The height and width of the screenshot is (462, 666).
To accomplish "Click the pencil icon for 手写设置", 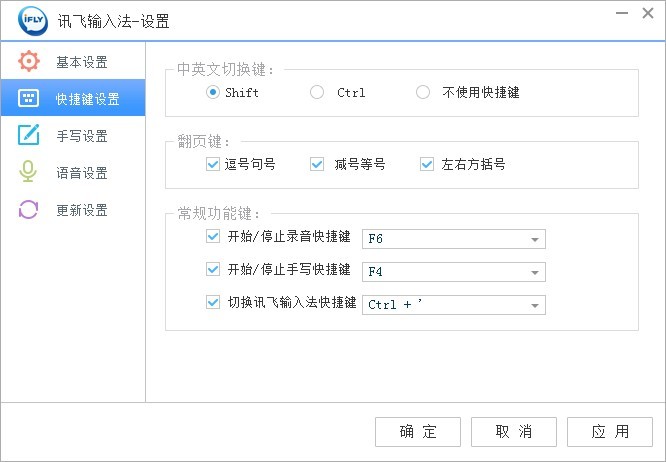I will tap(29, 135).
